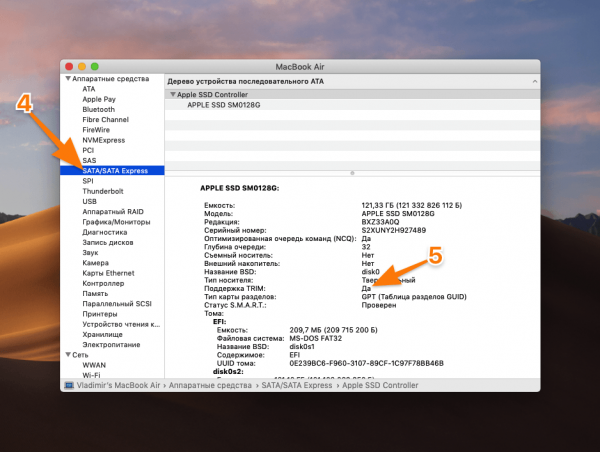Open Контроллер in the sidebar
This screenshot has height=452, width=600.
pyautogui.click(x=103, y=283)
